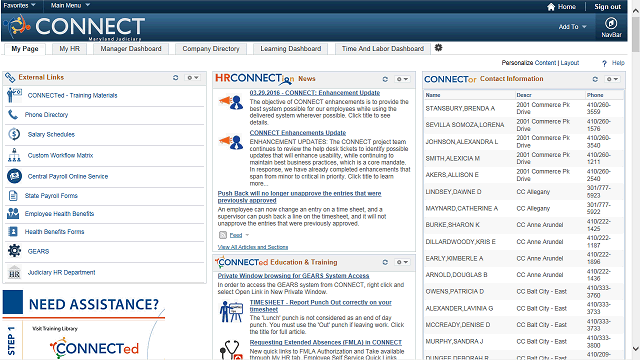This screenshot has height=360, width=640.
Task: Open the 03.29.2016 CONNECT Enhancement Update article
Action: point(315,93)
